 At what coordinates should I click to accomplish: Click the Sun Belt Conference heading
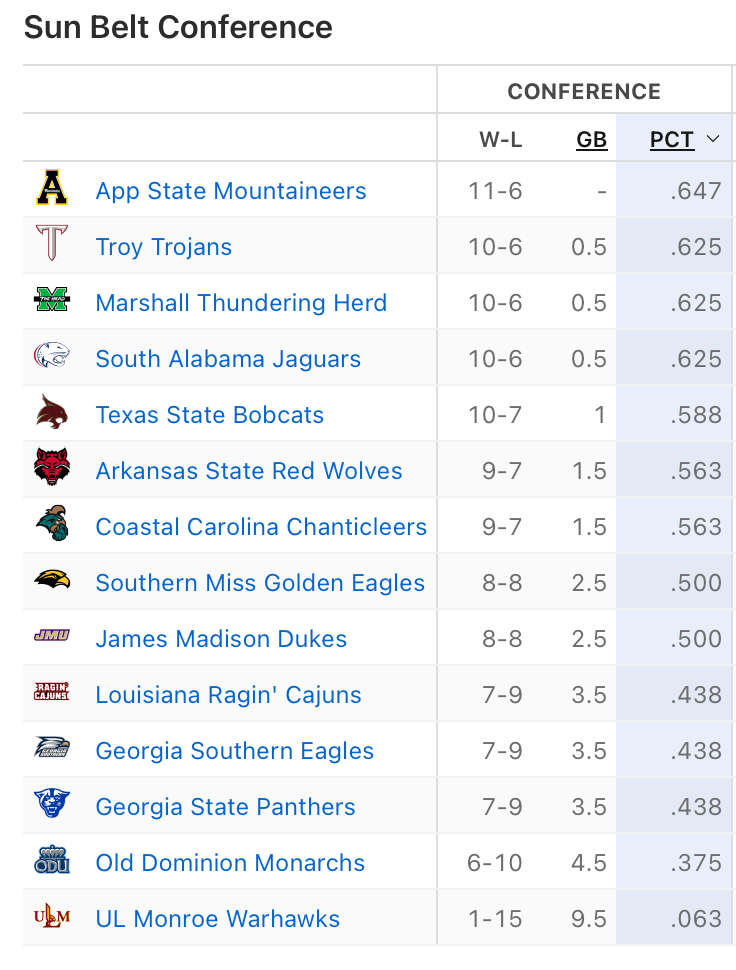[178, 27]
